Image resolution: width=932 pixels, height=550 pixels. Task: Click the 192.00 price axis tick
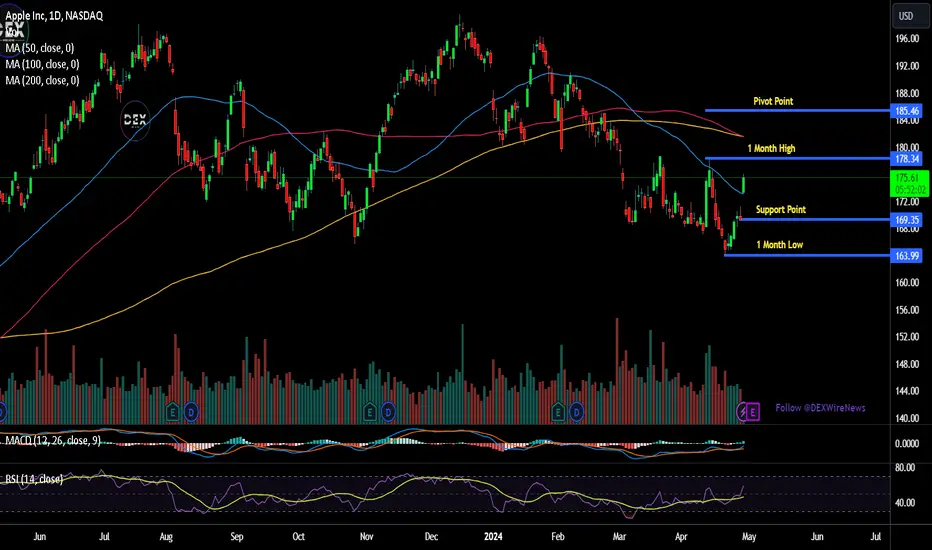907,66
